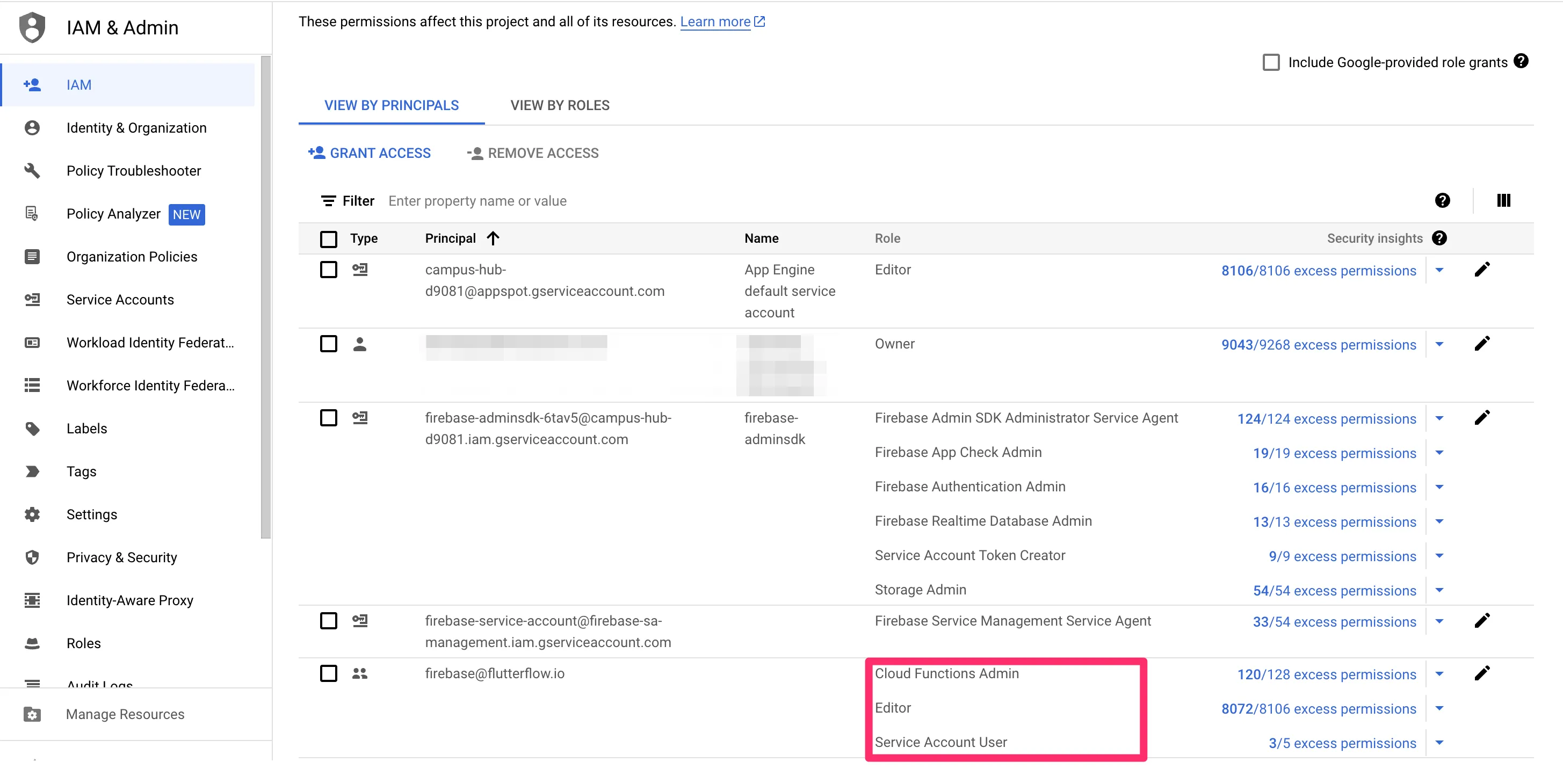Open Organization Policies icon
Viewport: 1563px width, 784px height.
32,257
